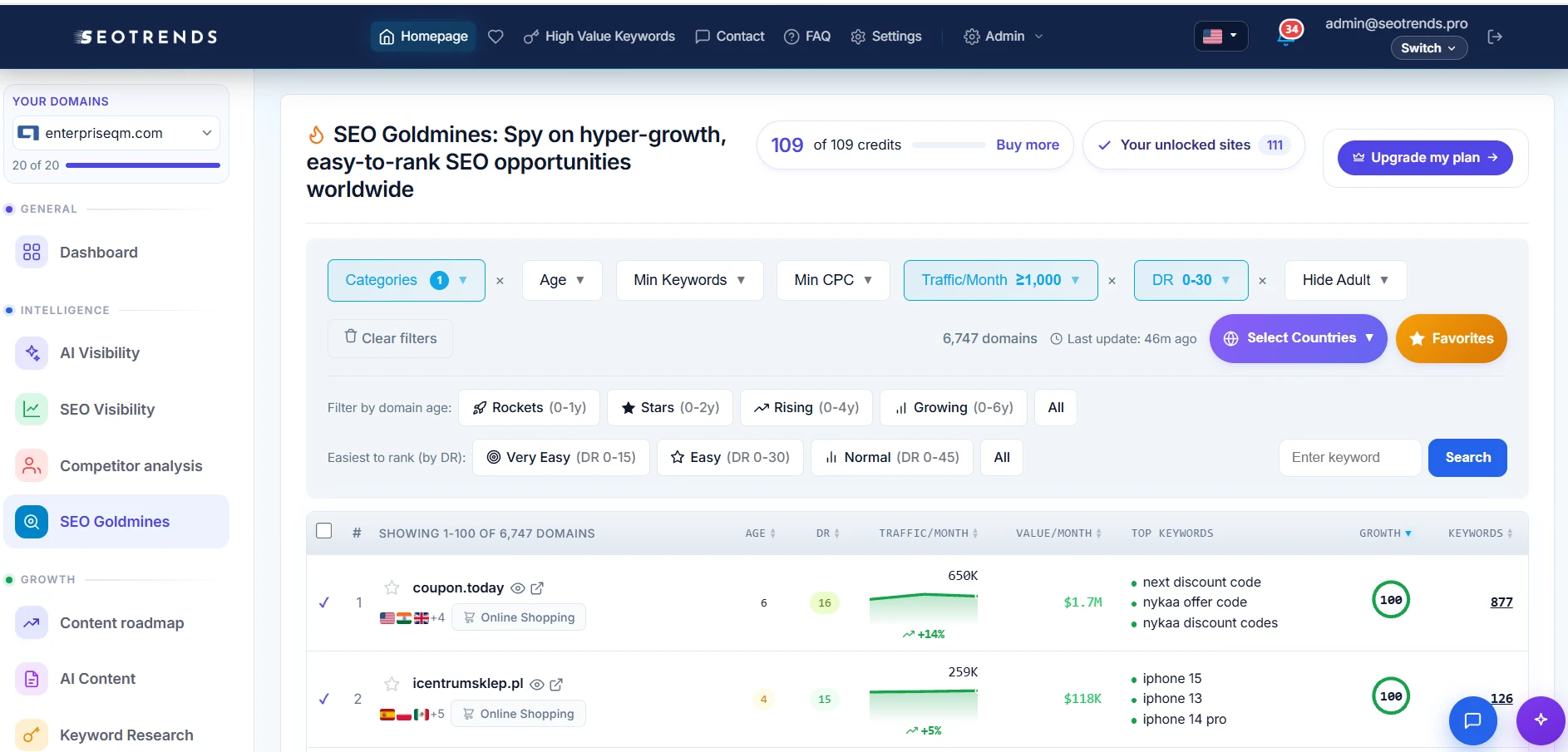Toggle the eye icon for coupon.today
This screenshot has height=752, width=1568.
click(517, 588)
